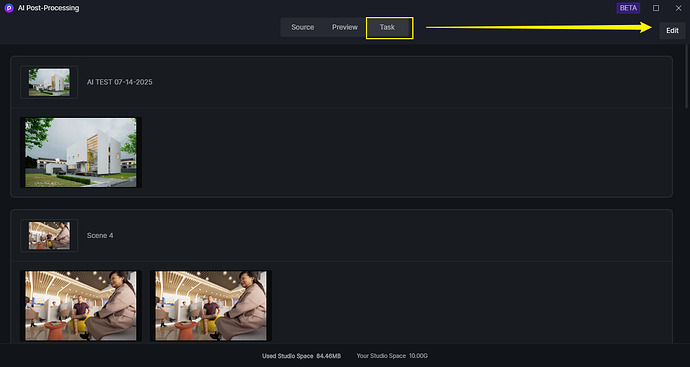
Task: Select the Task tab
Action: click(387, 27)
